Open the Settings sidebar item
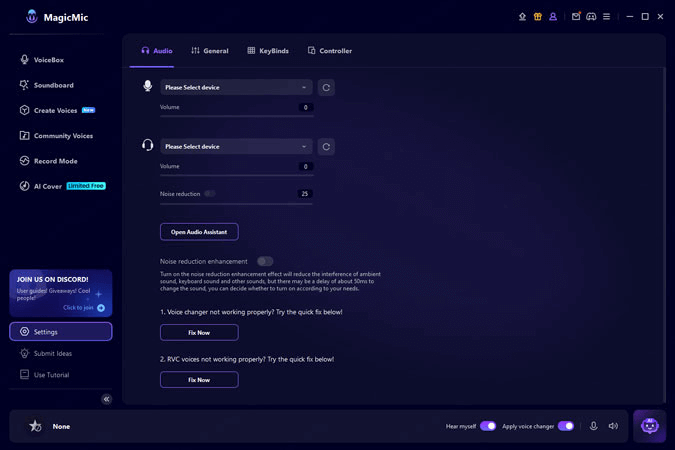Image resolution: width=675 pixels, height=450 pixels. coord(61,332)
